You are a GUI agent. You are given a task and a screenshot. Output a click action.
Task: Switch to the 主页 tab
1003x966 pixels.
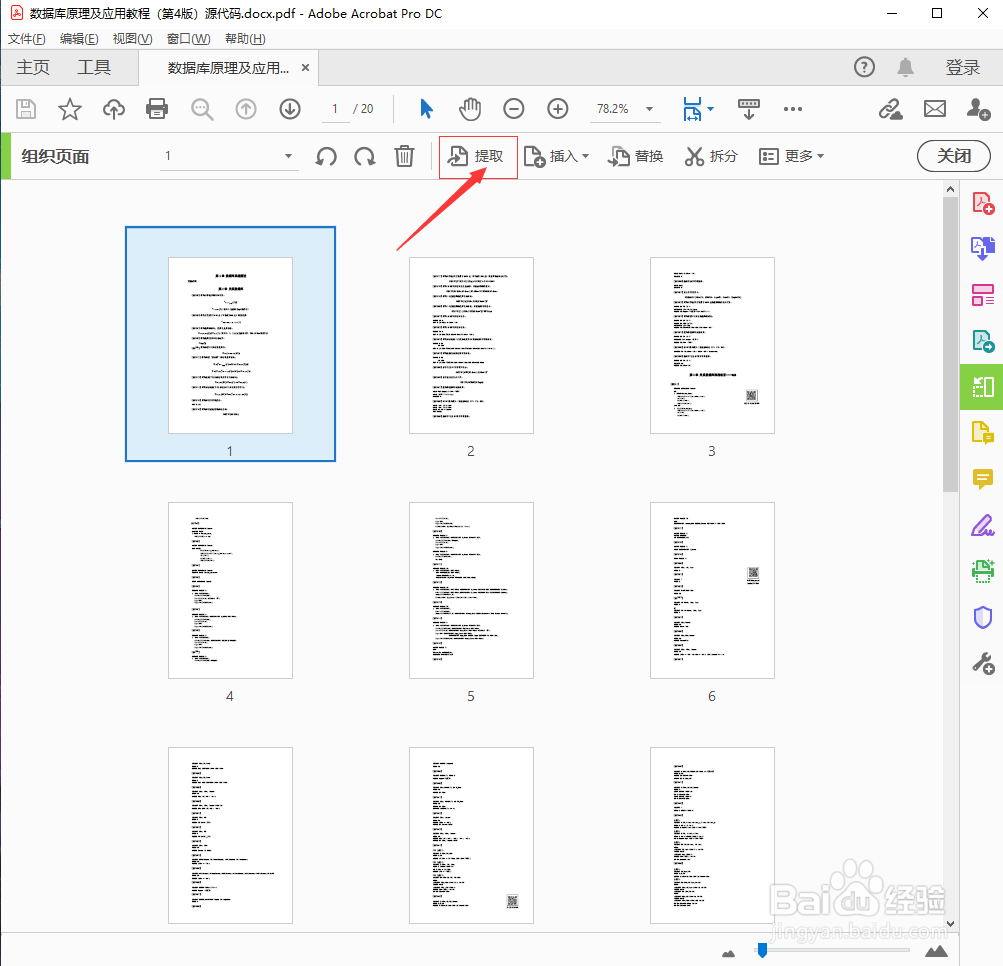point(33,67)
